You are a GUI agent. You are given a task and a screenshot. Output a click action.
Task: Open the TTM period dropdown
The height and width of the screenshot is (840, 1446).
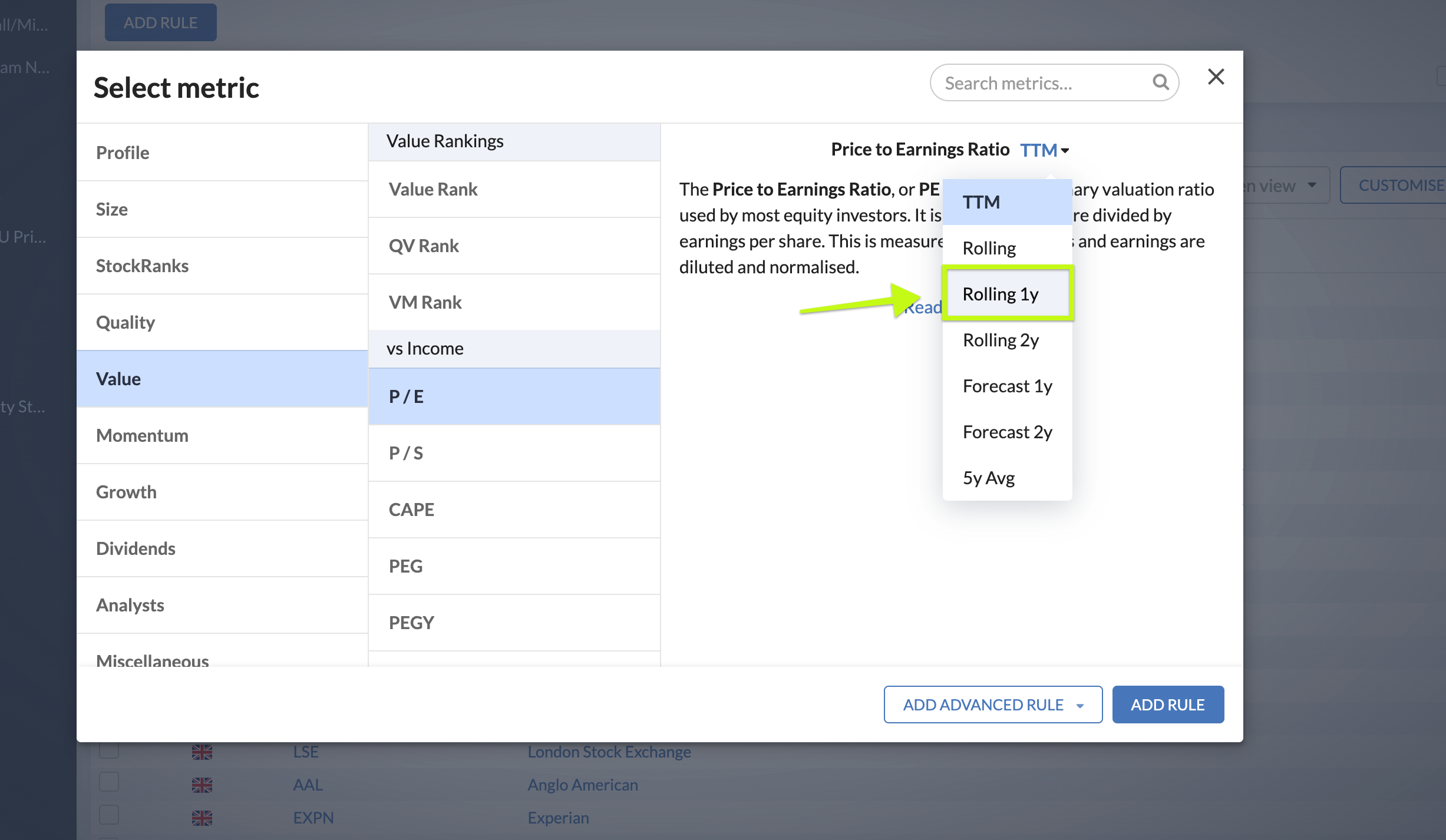coord(1044,150)
